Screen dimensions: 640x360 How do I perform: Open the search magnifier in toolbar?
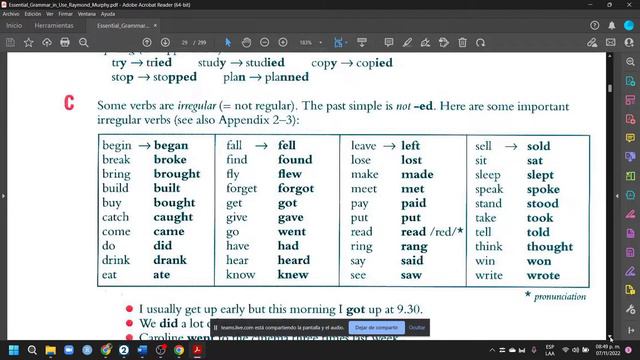(84, 42)
